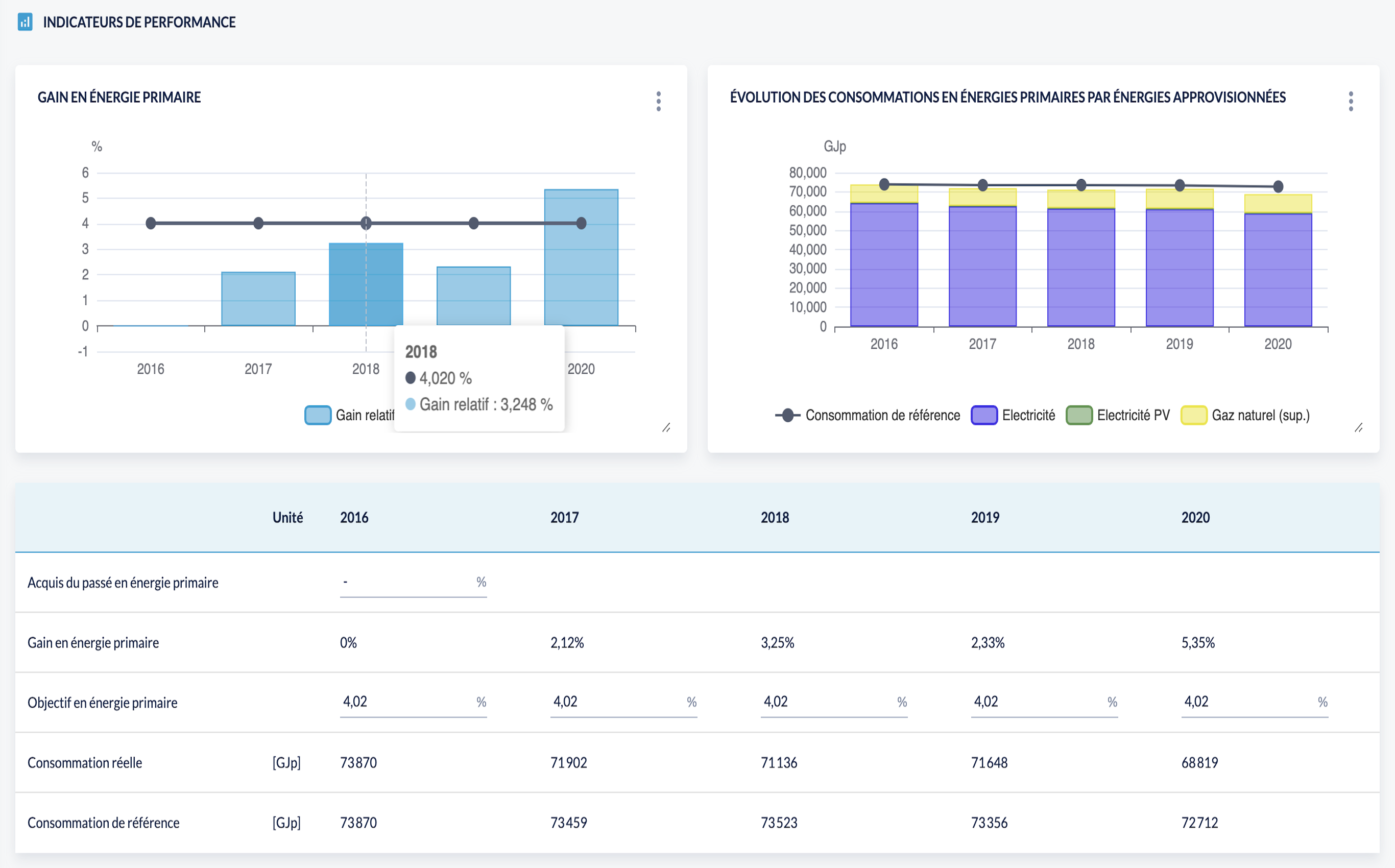The height and width of the screenshot is (868, 1395).
Task: Click the Unité column header
Action: point(287,517)
